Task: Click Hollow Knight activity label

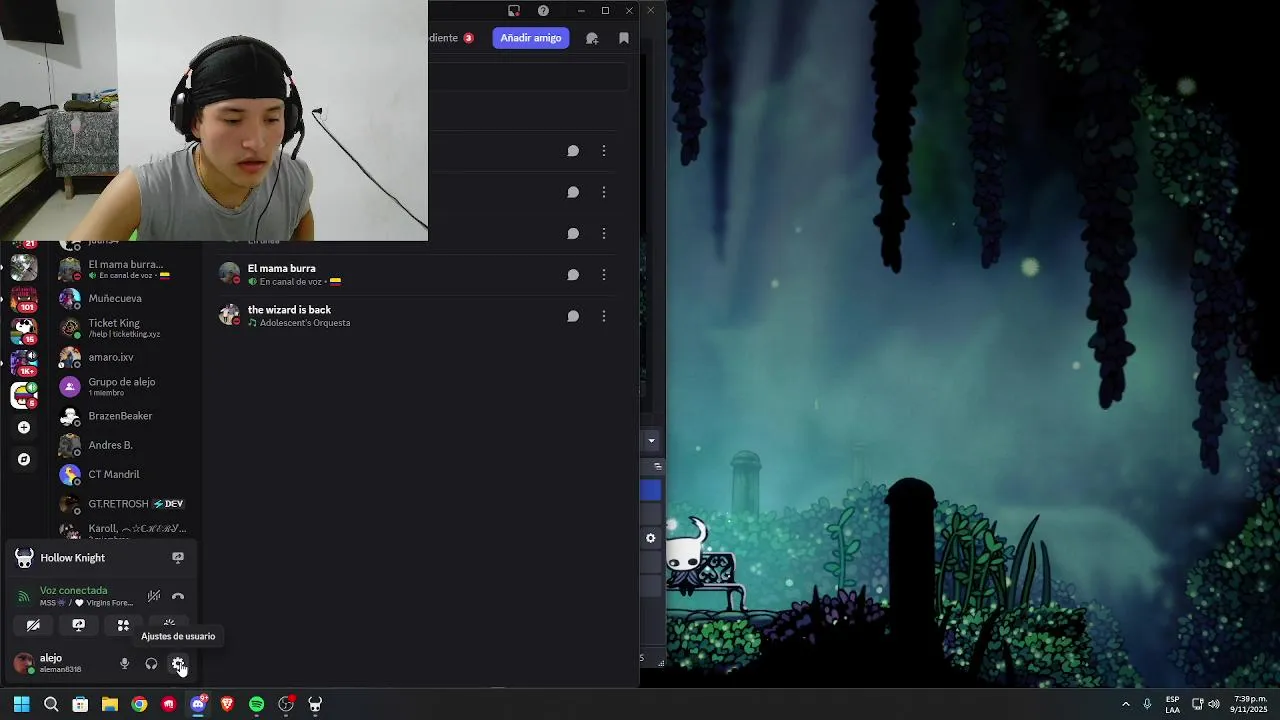Action: (72, 558)
